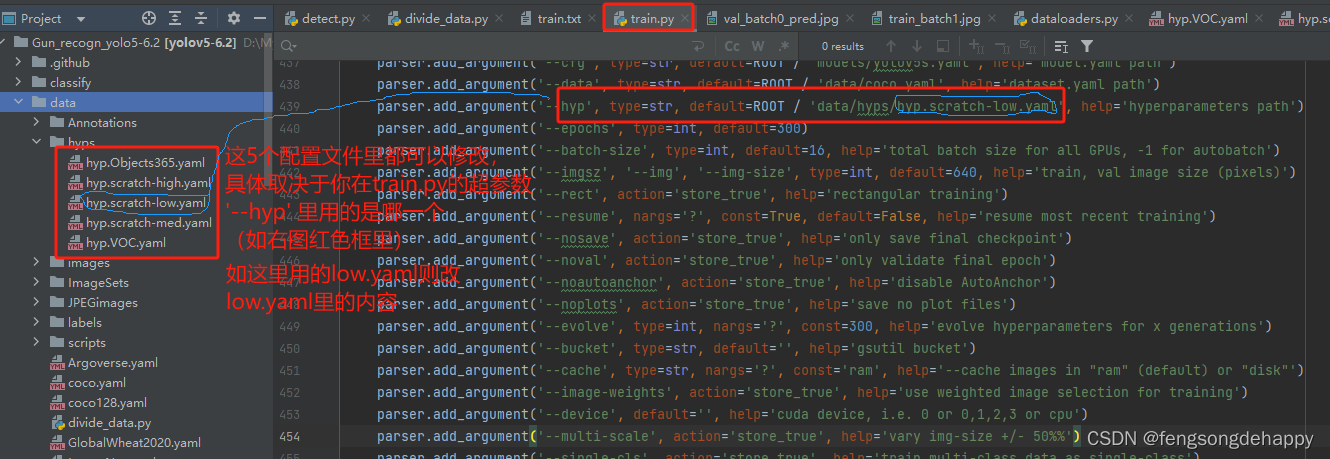Click the '--multi-scale' argument string
Viewport: 1330px width, 459px height.
(601, 436)
